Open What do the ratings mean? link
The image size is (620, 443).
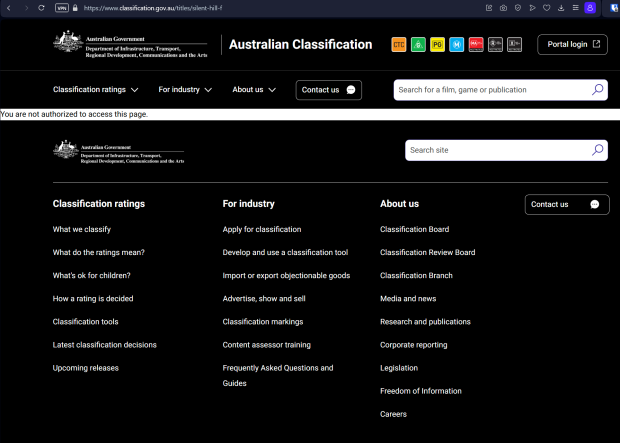99,252
